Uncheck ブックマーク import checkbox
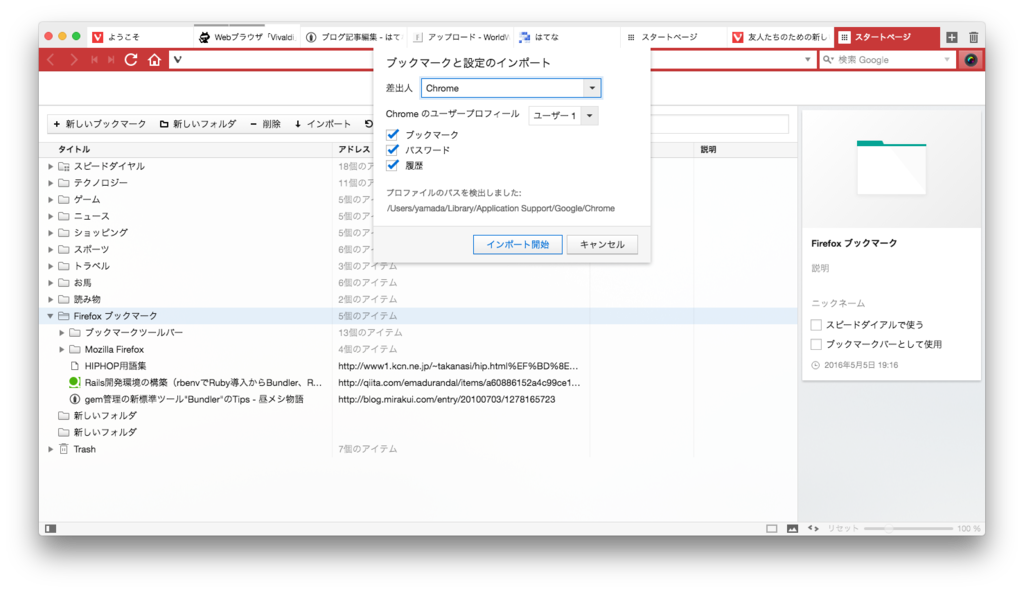The height and width of the screenshot is (591, 1024). tap(392, 134)
